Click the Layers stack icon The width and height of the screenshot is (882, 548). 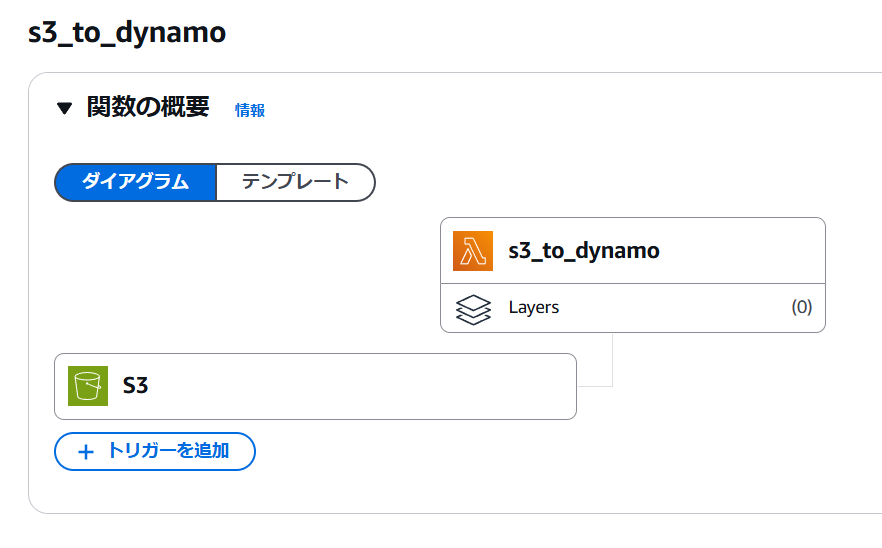pyautogui.click(x=473, y=308)
